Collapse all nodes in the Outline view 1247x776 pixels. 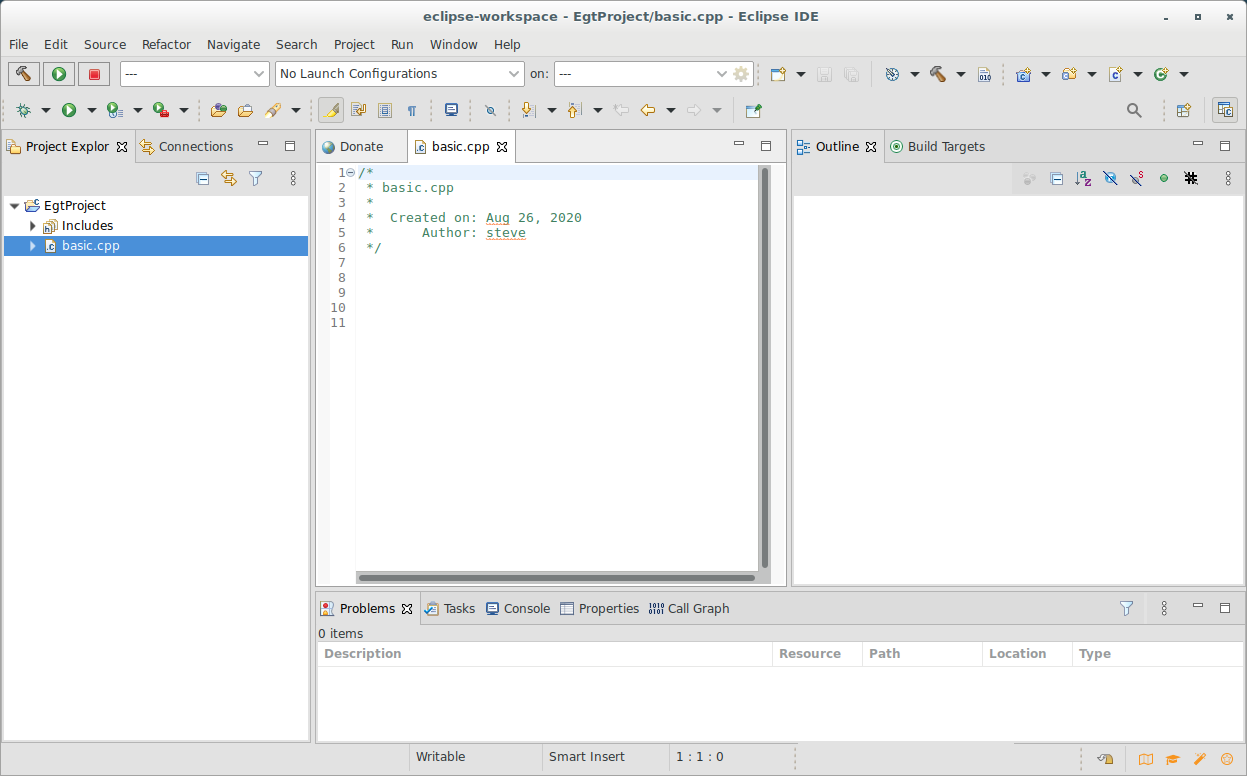pyautogui.click(x=1056, y=178)
